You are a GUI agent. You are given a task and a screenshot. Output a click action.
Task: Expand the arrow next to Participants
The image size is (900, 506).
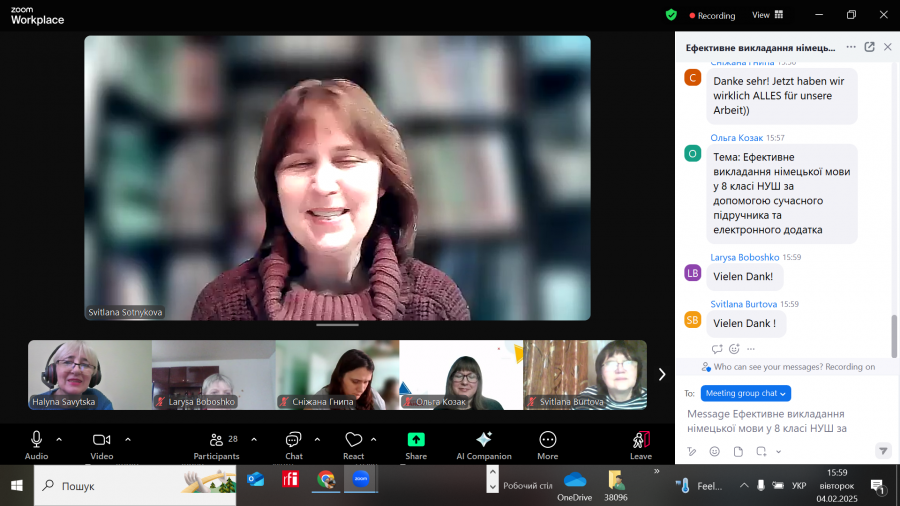pyautogui.click(x=254, y=439)
